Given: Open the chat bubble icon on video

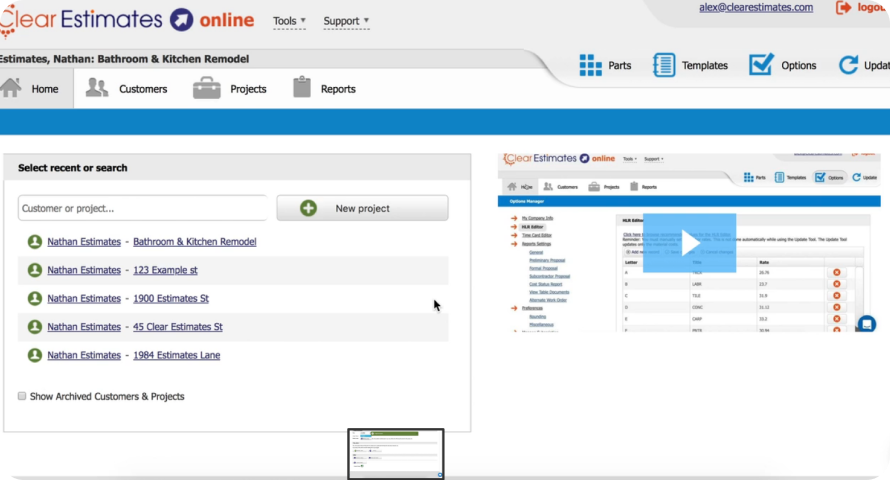Looking at the screenshot, I should coord(866,324).
